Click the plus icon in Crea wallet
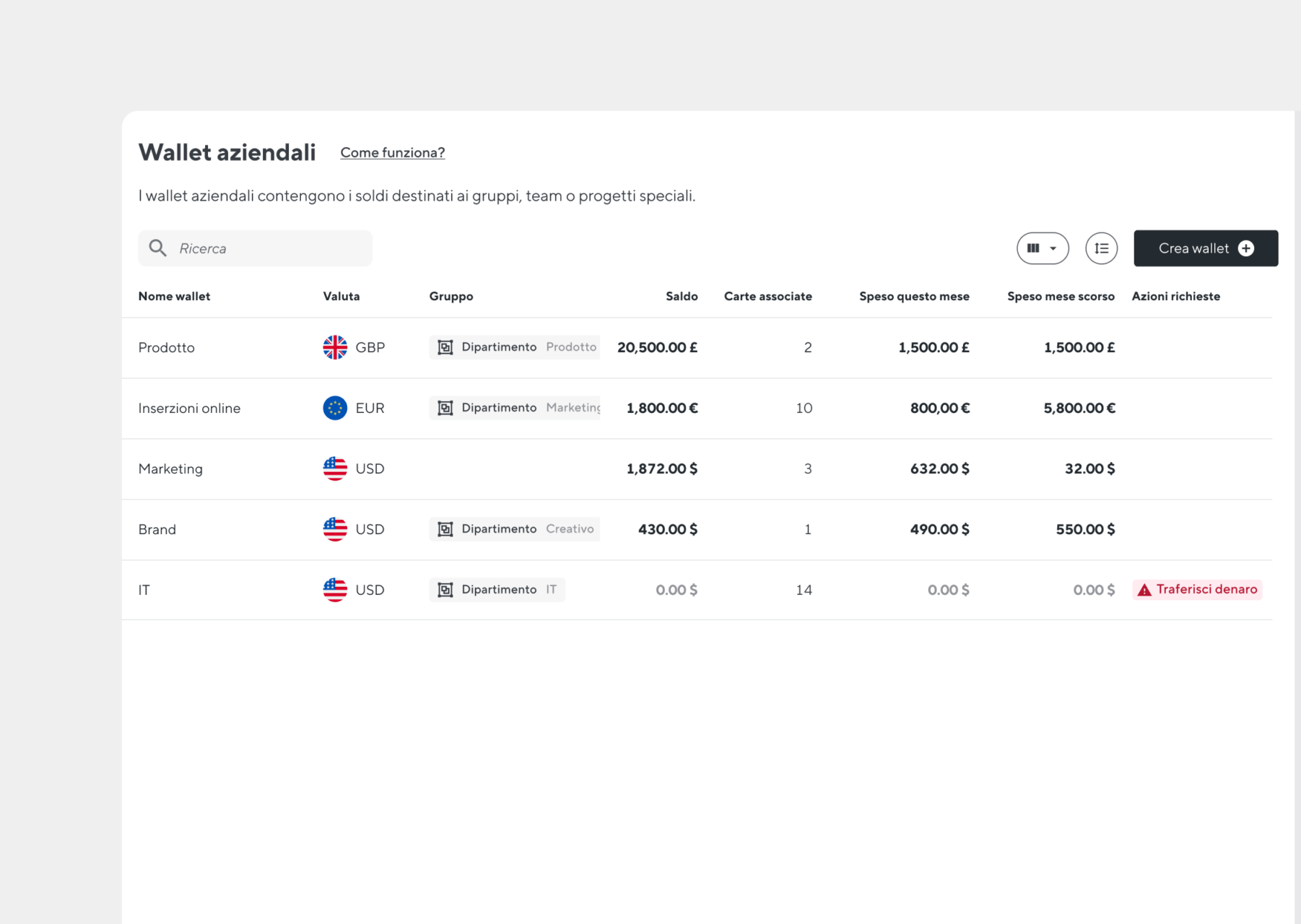Screen dimensions: 1301x924 pyautogui.click(x=1246, y=248)
